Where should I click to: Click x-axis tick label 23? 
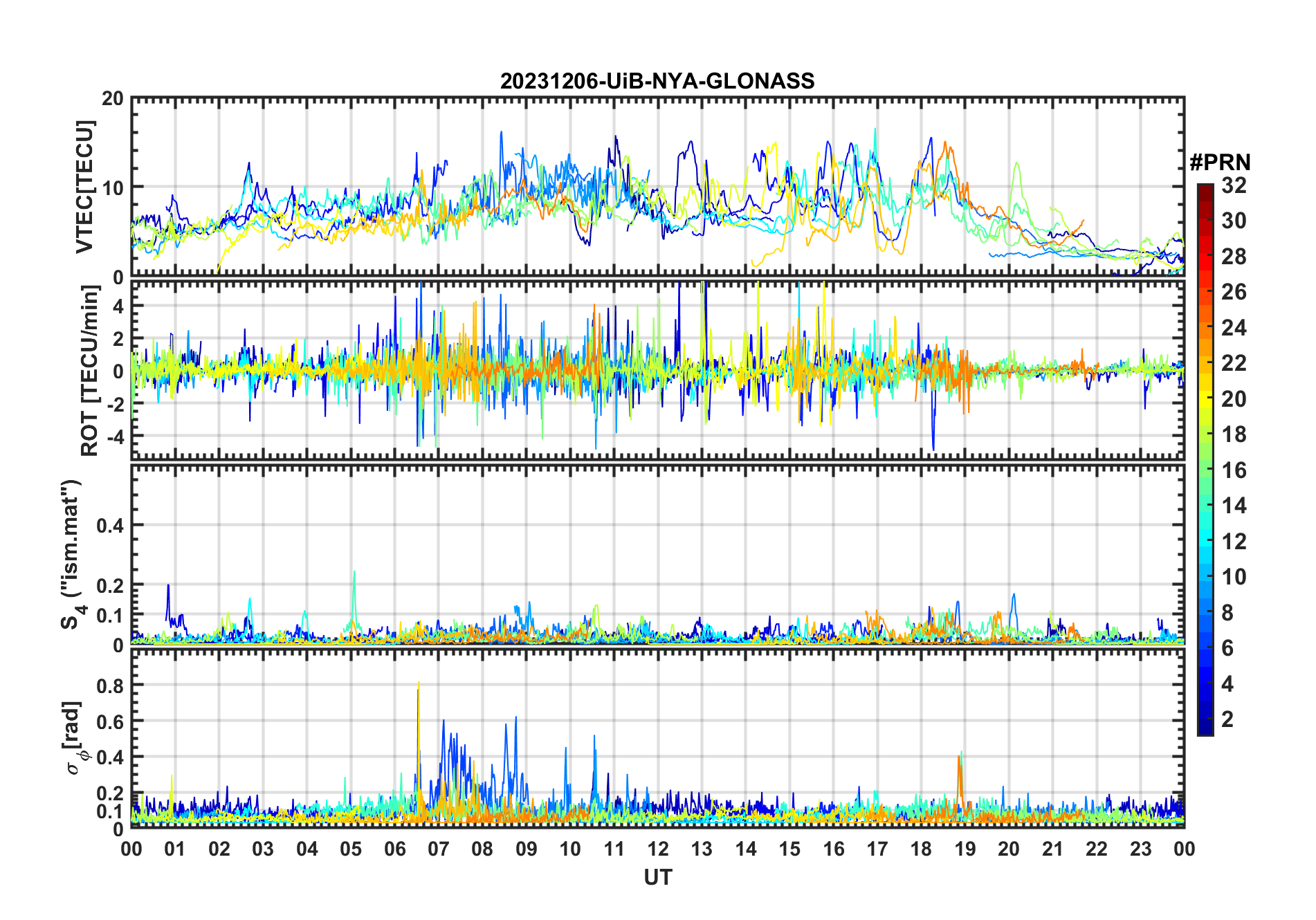click(x=1140, y=849)
